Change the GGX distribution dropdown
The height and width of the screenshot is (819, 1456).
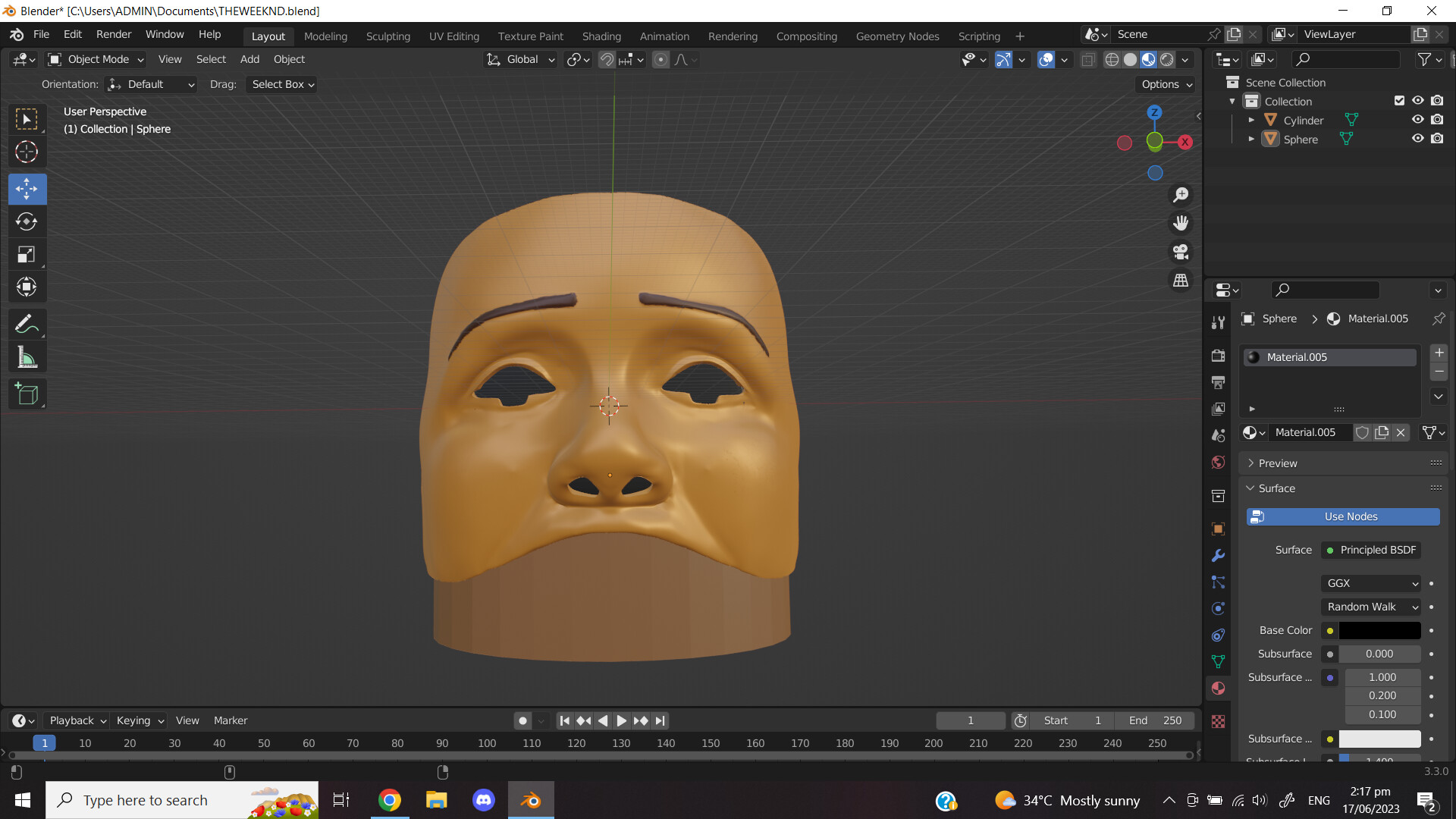point(1370,583)
